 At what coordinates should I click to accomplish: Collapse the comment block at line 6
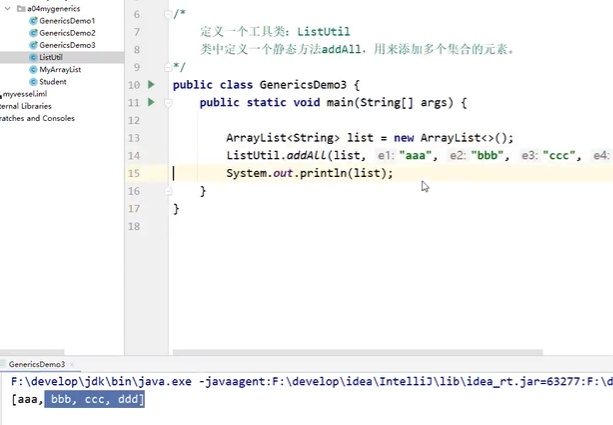point(168,14)
